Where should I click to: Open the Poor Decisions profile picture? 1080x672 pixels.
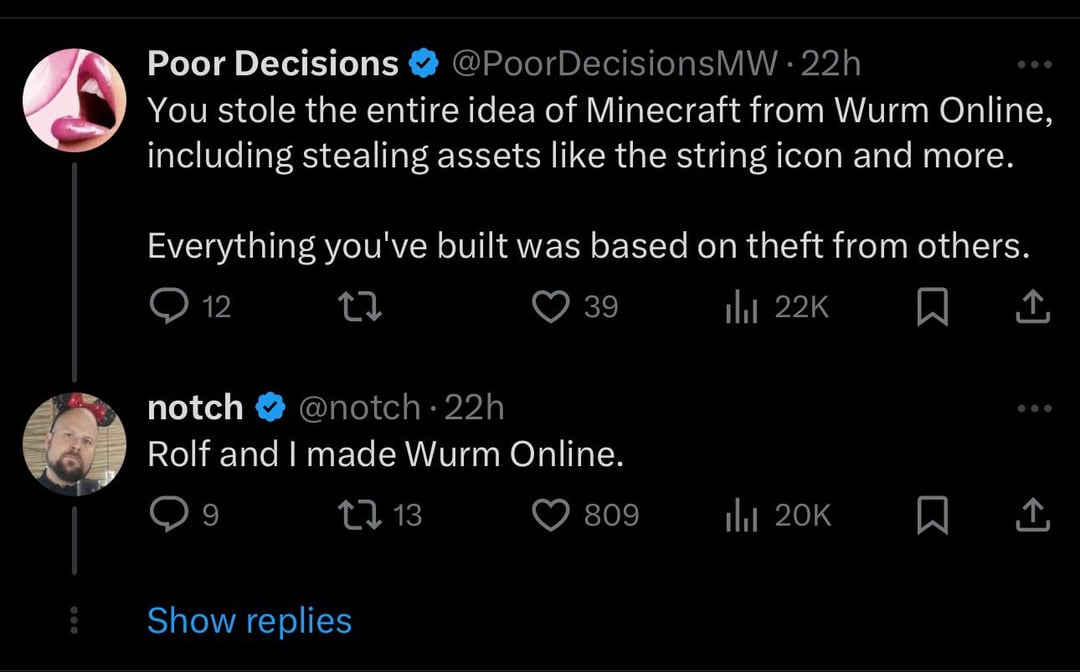click(x=74, y=100)
